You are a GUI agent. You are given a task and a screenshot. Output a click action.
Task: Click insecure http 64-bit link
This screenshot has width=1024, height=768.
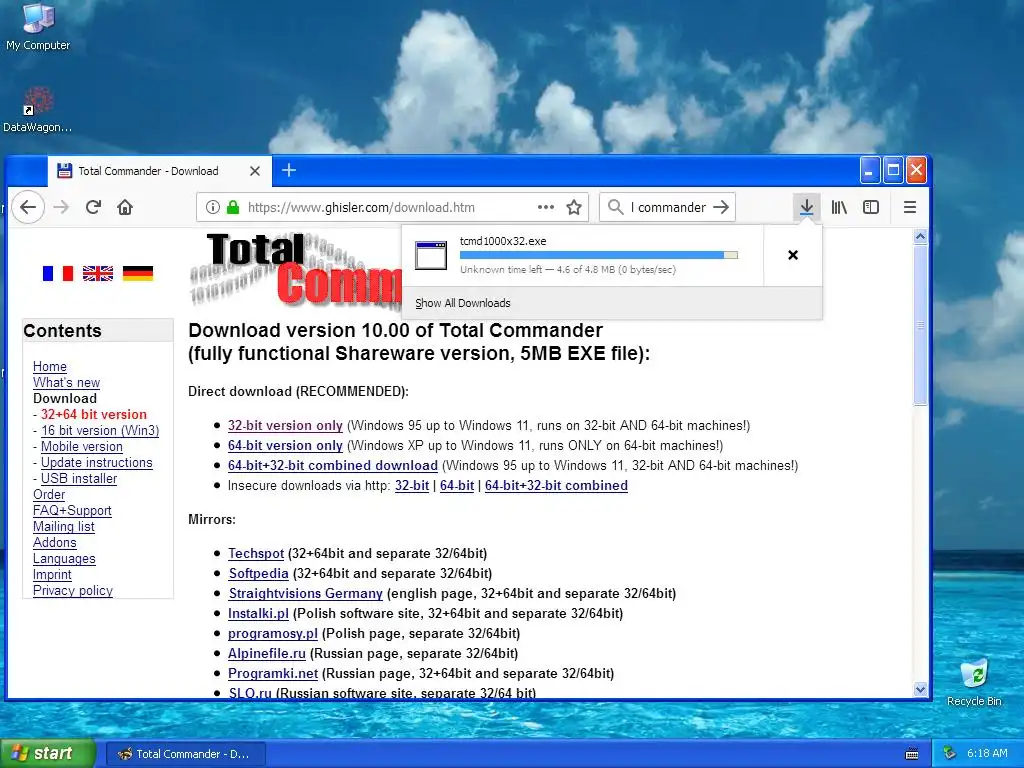point(457,486)
